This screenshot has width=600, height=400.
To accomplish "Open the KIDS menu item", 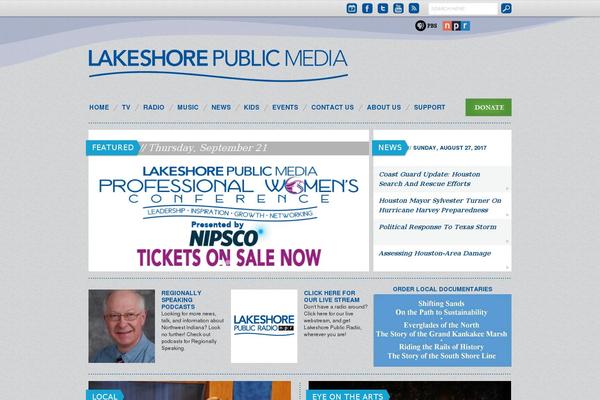I will coord(251,108).
